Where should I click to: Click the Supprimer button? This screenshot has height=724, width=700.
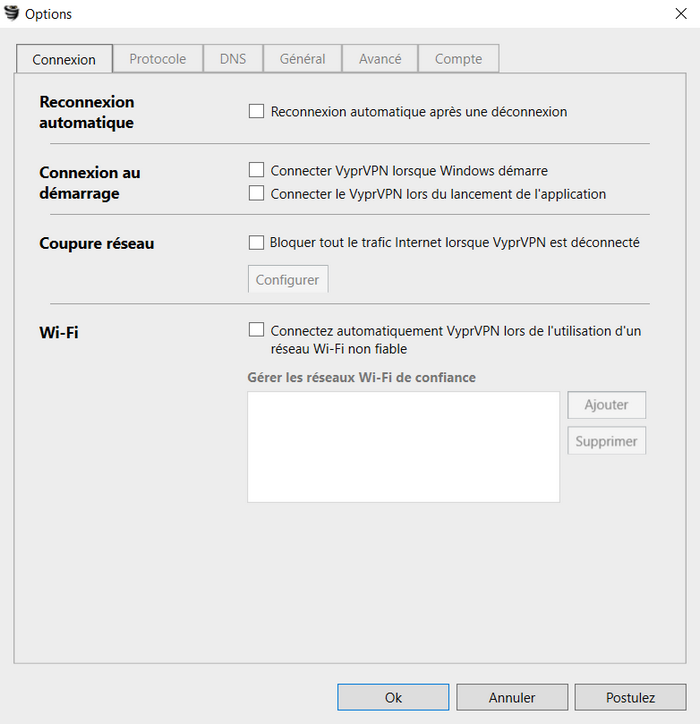(x=607, y=441)
